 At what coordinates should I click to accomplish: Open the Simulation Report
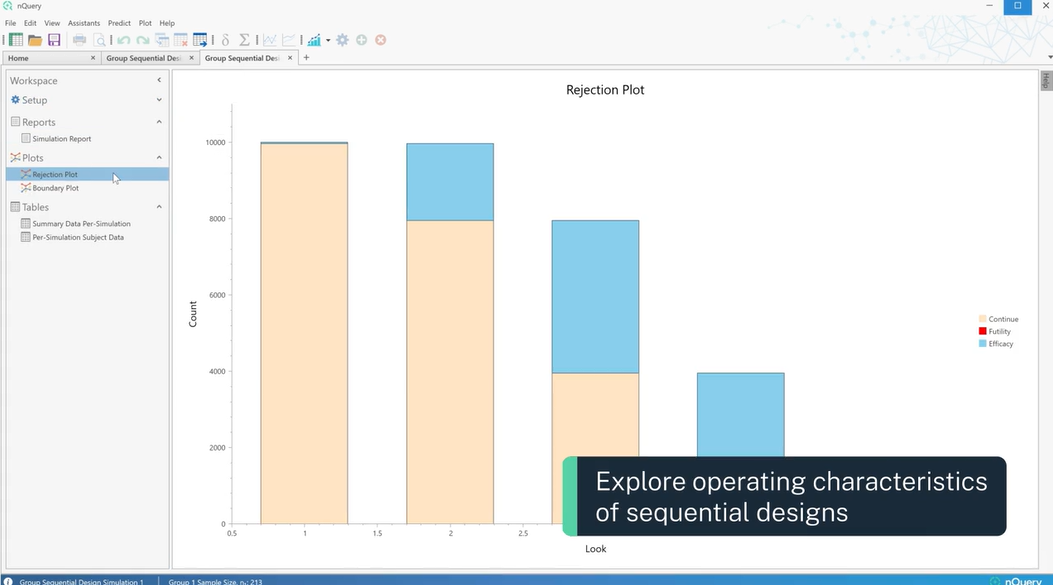point(64,138)
